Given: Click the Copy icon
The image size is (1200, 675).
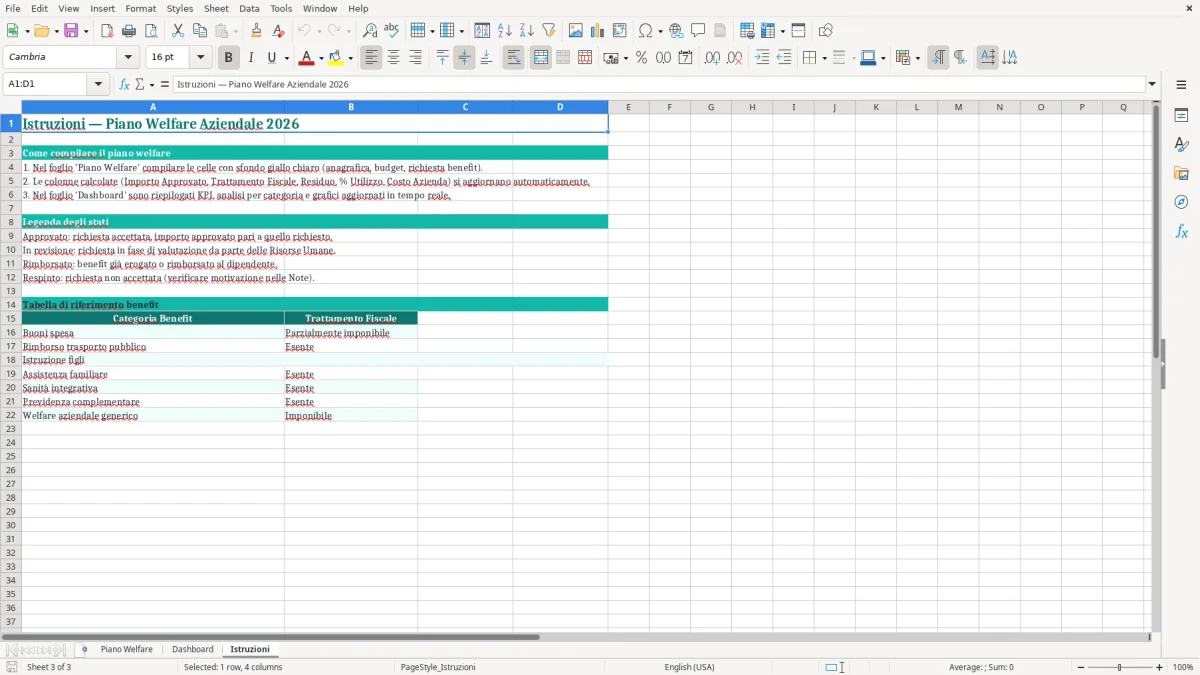Looking at the screenshot, I should tap(200, 31).
